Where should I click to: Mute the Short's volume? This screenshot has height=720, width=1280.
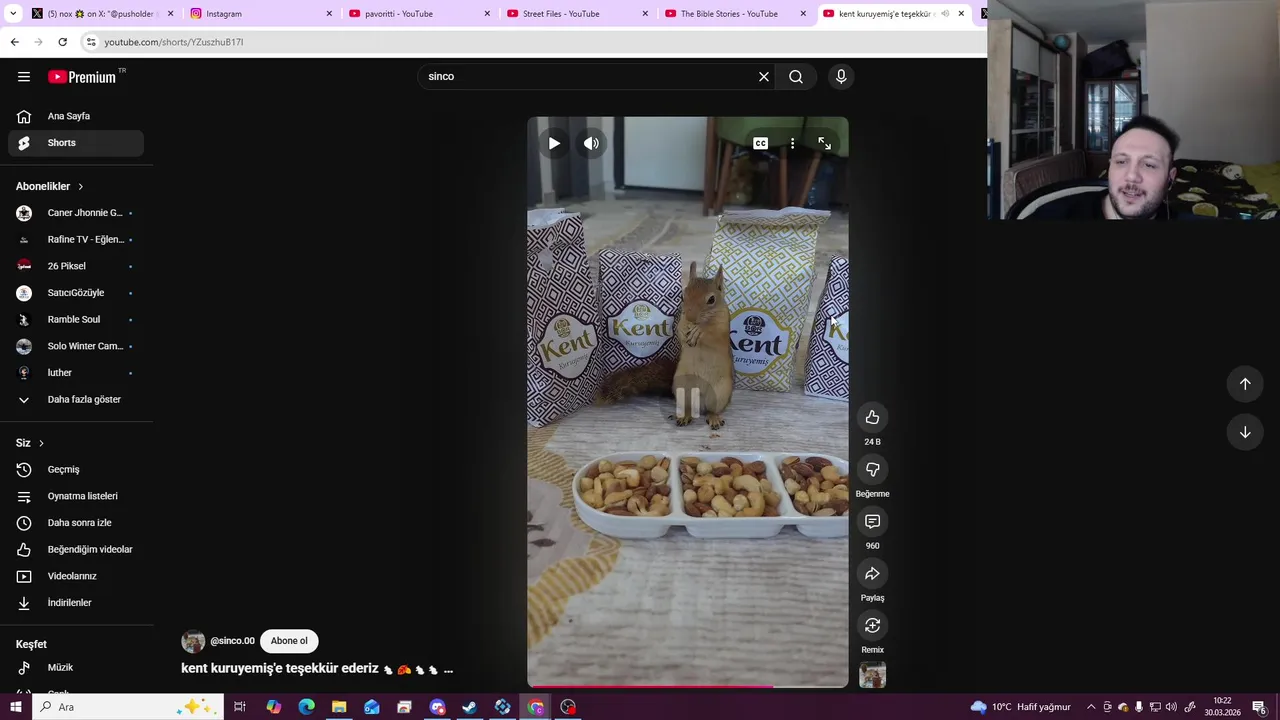click(592, 143)
